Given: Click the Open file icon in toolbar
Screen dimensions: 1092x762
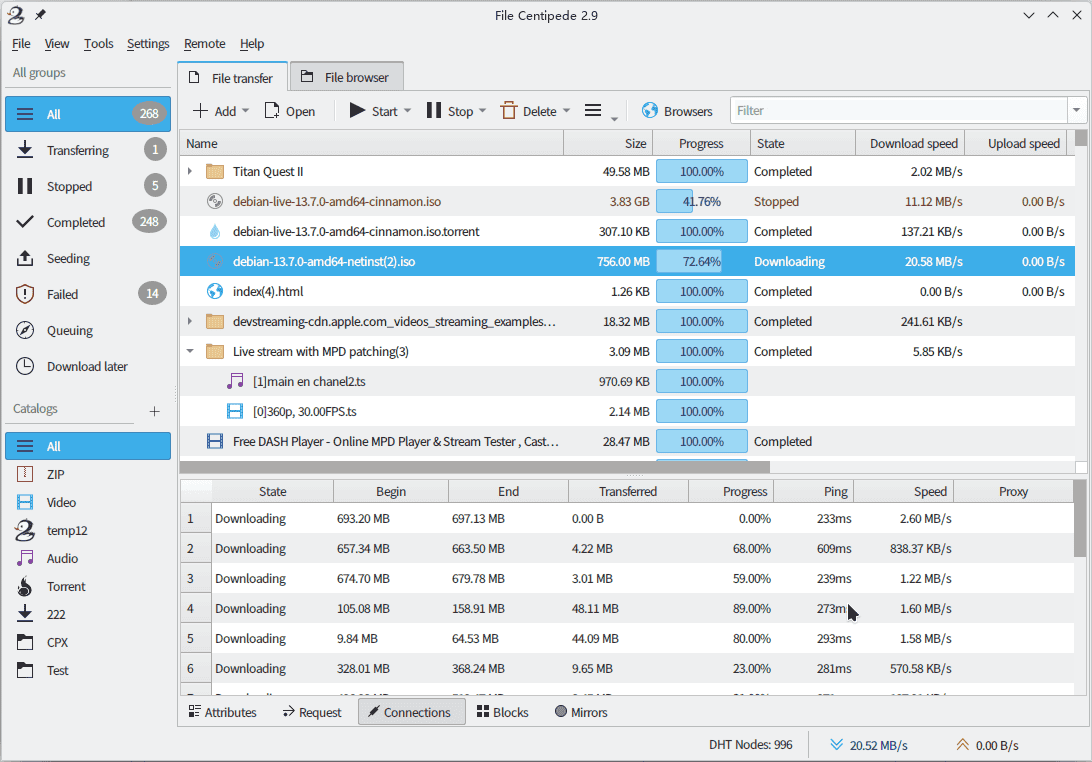Looking at the screenshot, I should coord(272,111).
